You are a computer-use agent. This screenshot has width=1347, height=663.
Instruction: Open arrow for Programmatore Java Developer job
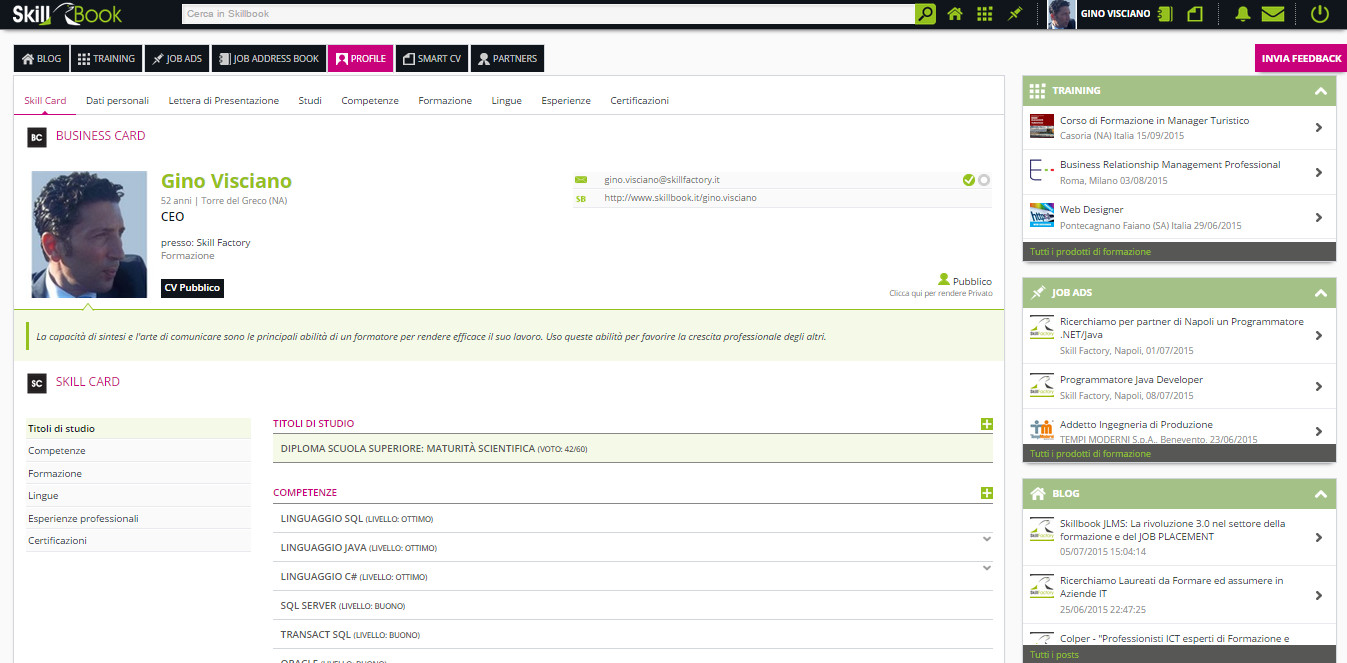click(x=1319, y=387)
